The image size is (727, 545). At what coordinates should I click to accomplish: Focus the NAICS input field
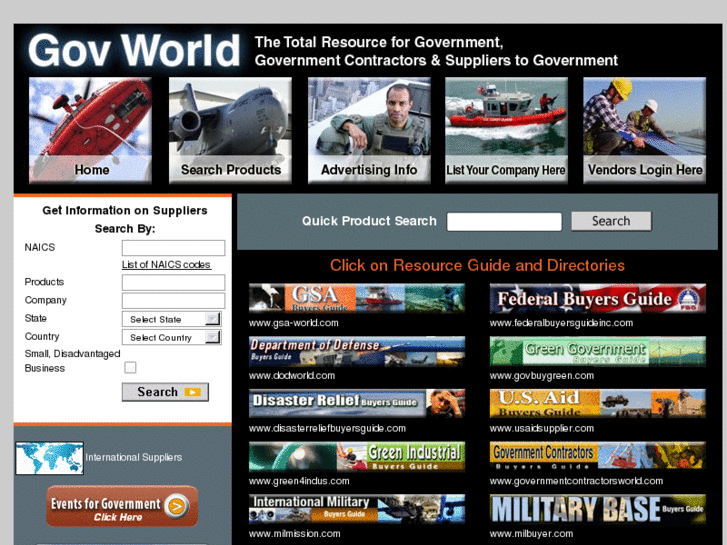(x=173, y=248)
